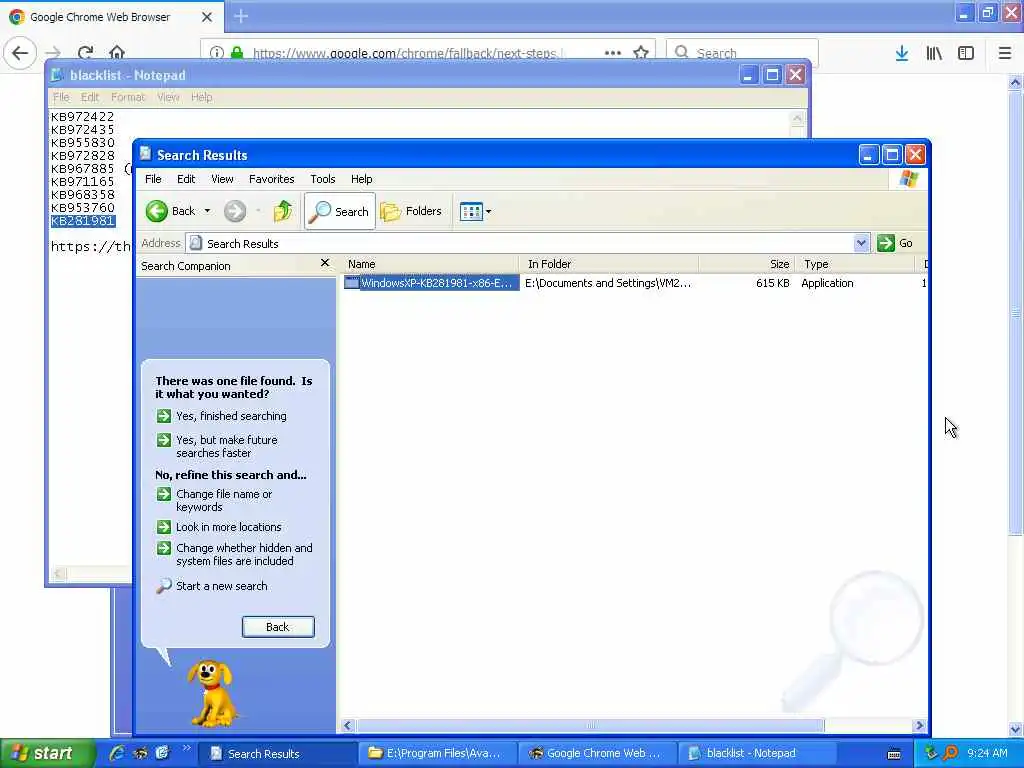
Task: Open the Tools menu
Action: click(x=323, y=179)
